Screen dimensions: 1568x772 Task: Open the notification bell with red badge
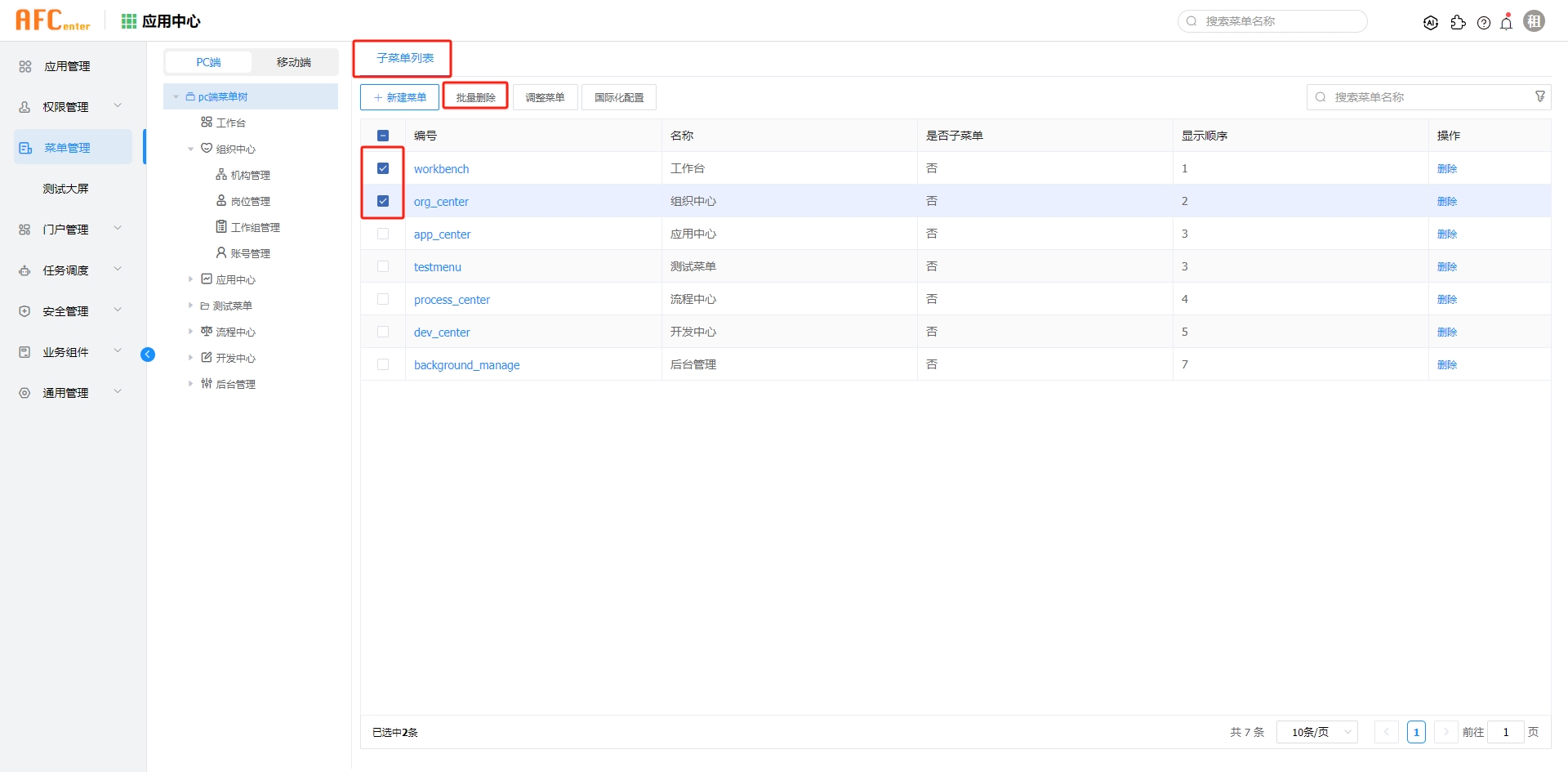coord(1506,23)
